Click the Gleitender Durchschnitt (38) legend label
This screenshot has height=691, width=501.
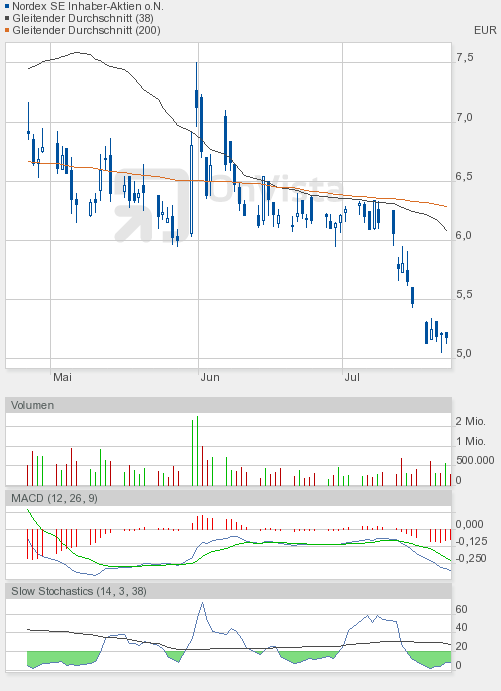(83, 18)
